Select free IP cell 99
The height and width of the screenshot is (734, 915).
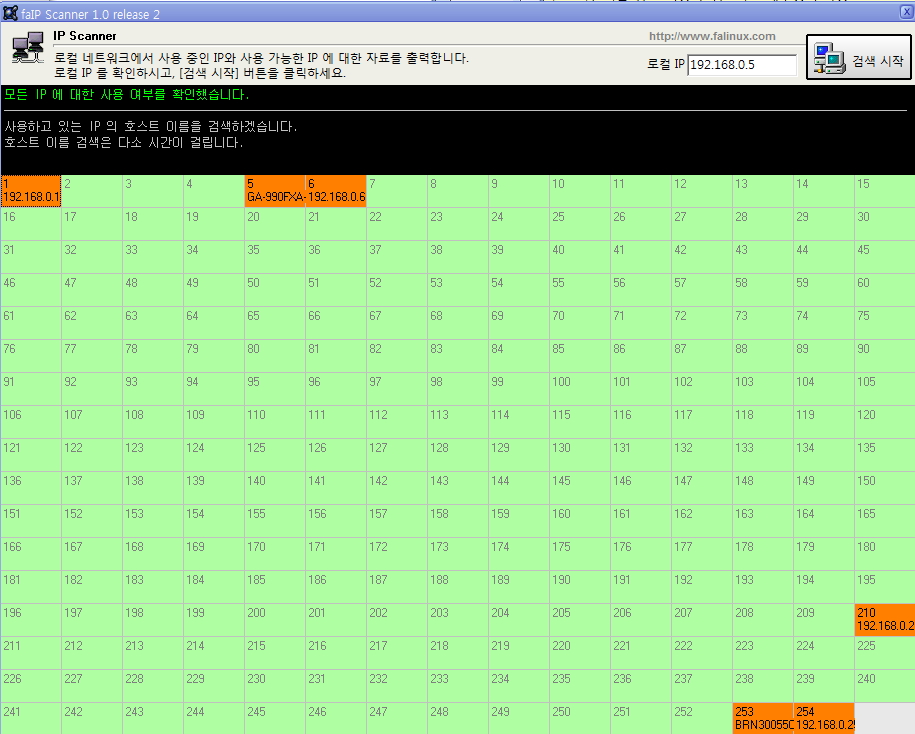coord(519,389)
